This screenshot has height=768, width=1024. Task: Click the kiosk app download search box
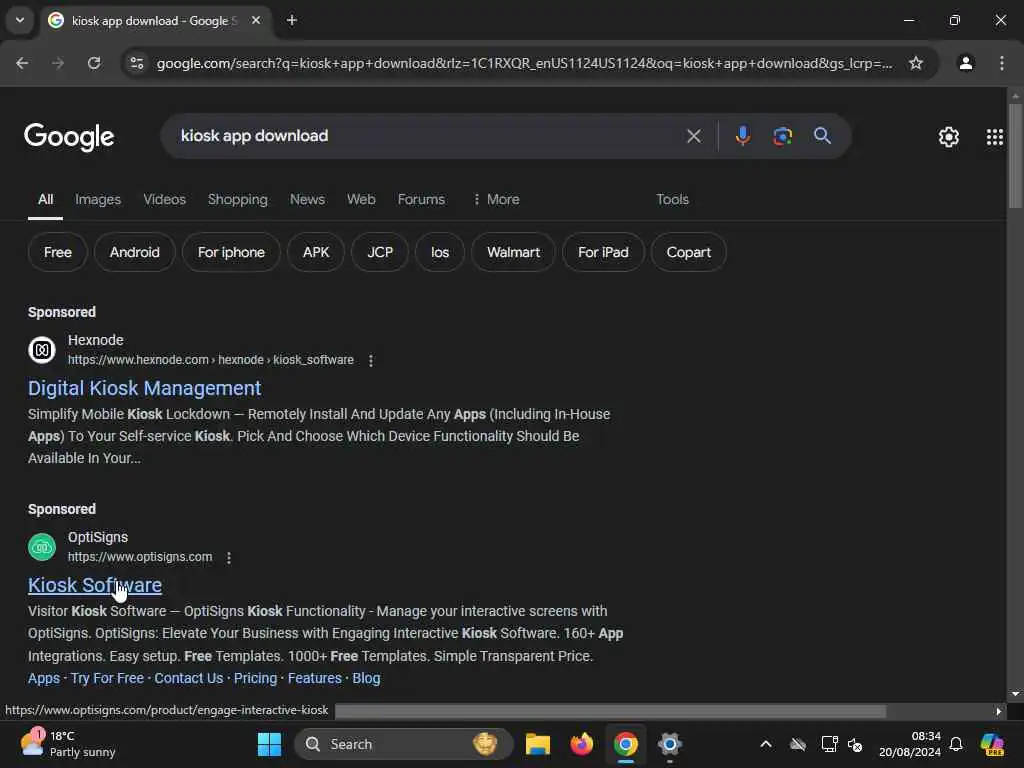point(424,136)
